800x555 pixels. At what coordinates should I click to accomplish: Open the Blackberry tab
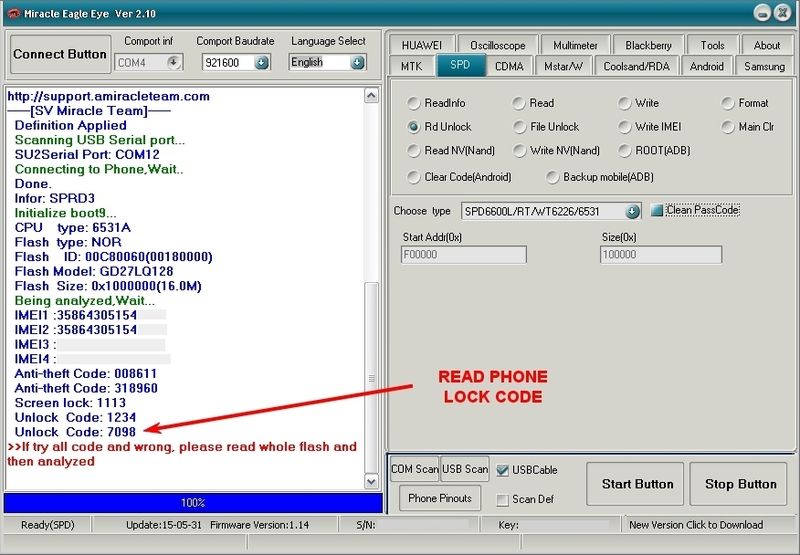point(648,45)
